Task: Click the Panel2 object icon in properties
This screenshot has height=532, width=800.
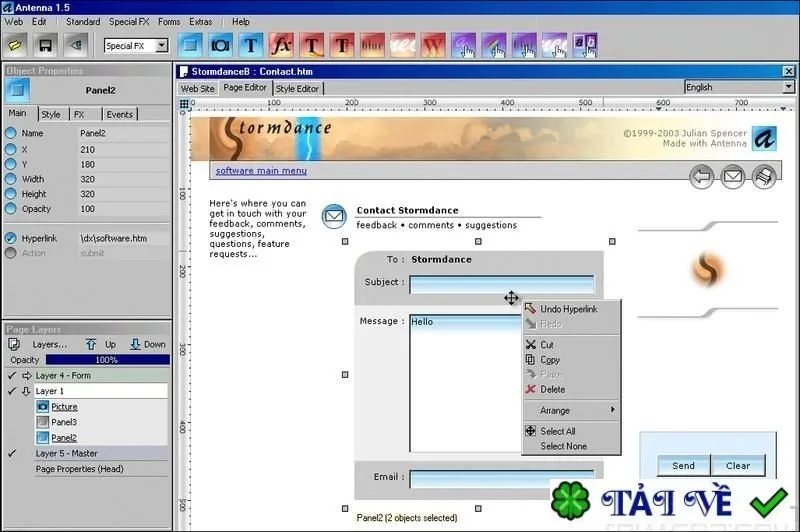Action: [17, 90]
